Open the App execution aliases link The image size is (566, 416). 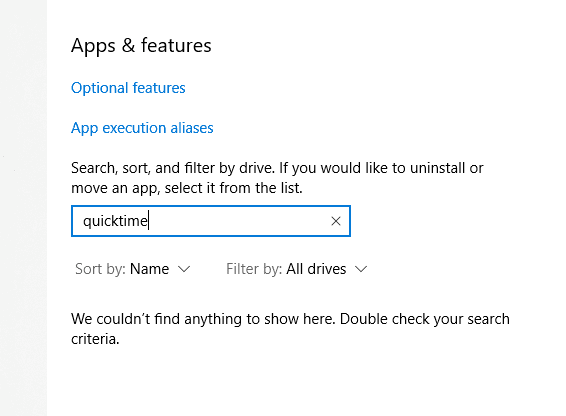point(142,128)
